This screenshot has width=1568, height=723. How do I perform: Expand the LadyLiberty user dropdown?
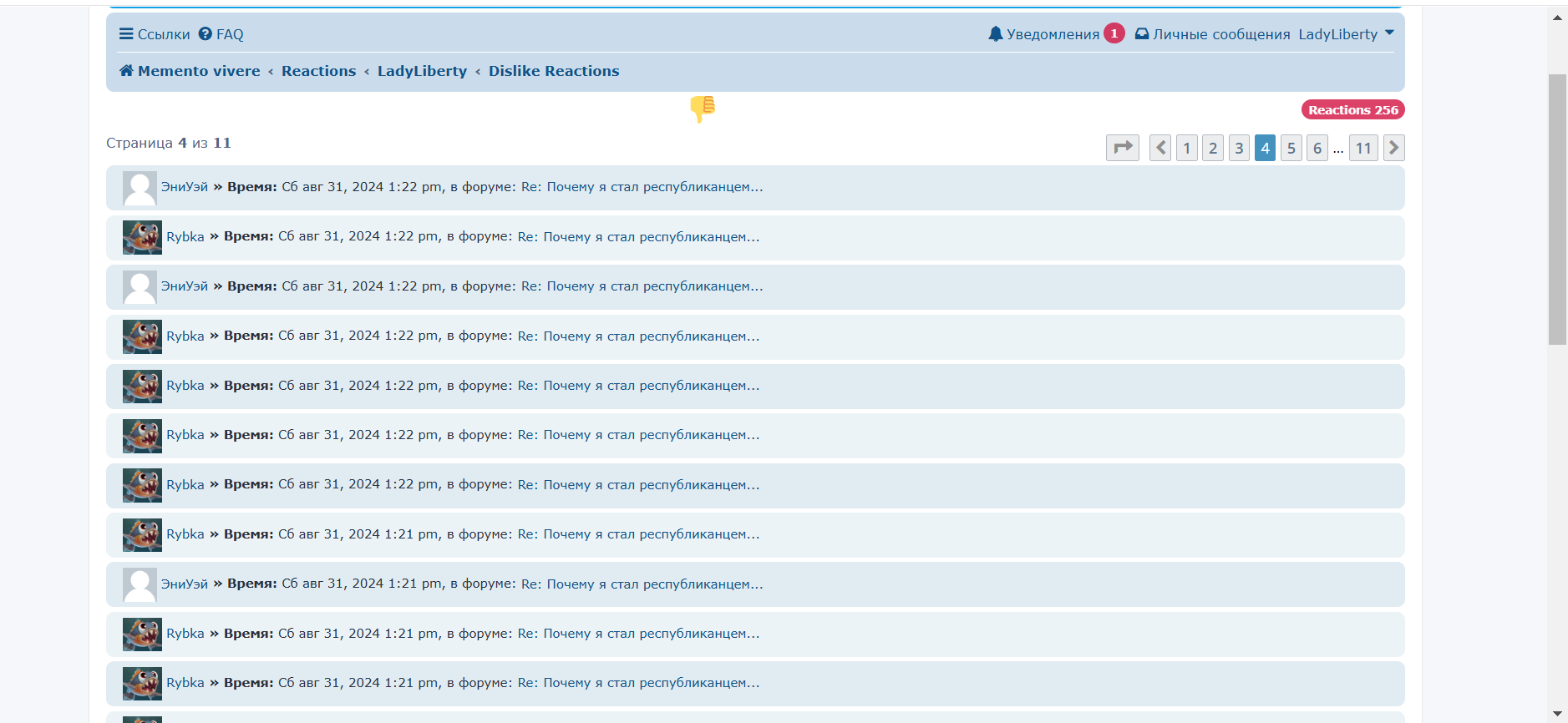point(1346,34)
